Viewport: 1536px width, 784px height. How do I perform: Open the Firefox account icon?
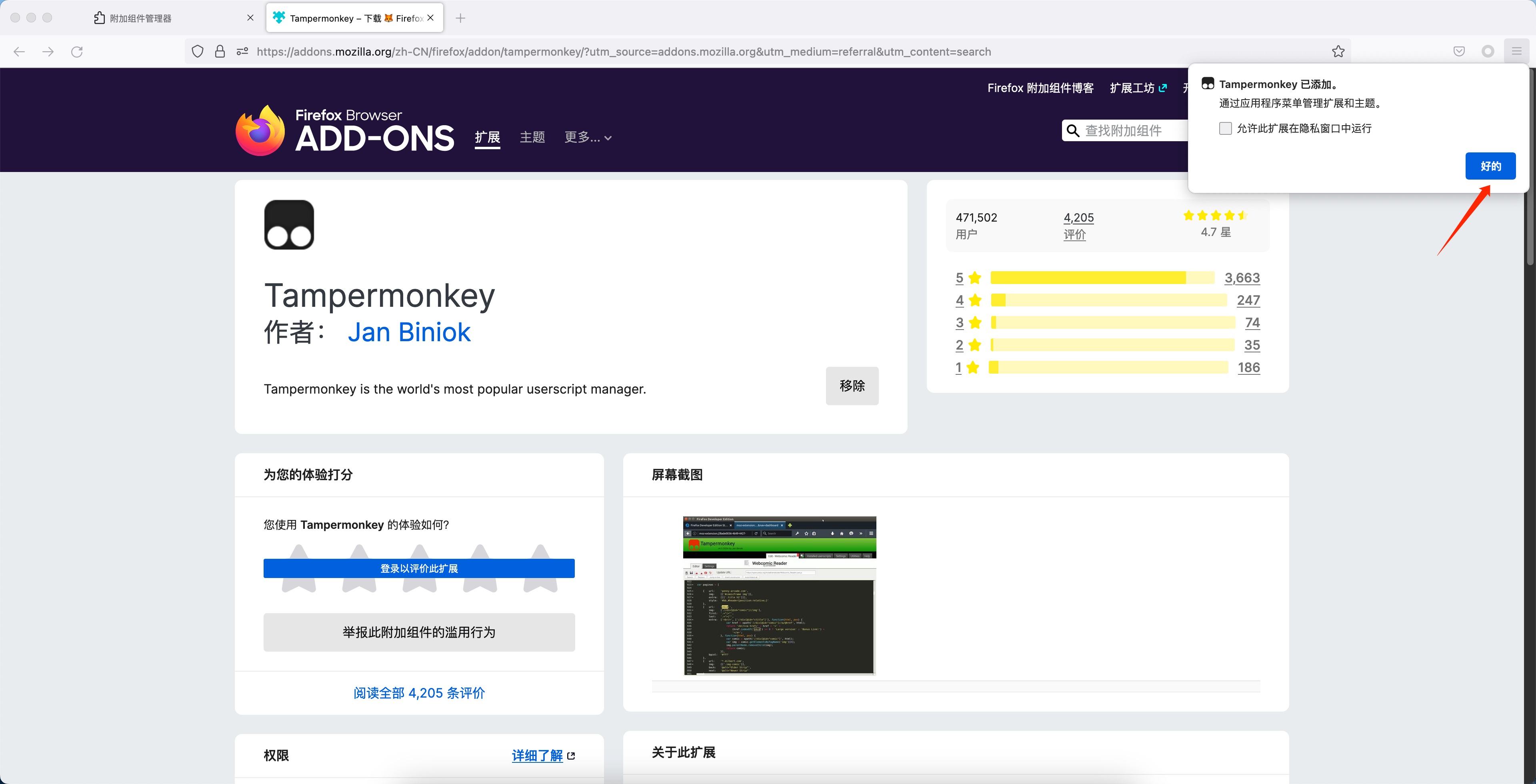[1488, 52]
